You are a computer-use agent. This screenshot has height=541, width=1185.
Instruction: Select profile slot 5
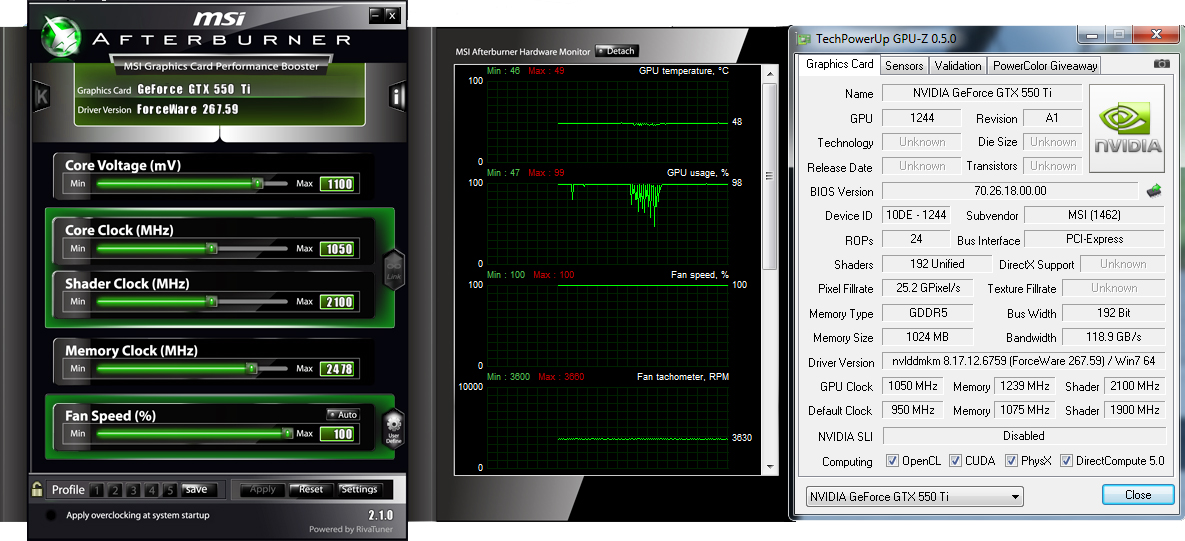(170, 490)
